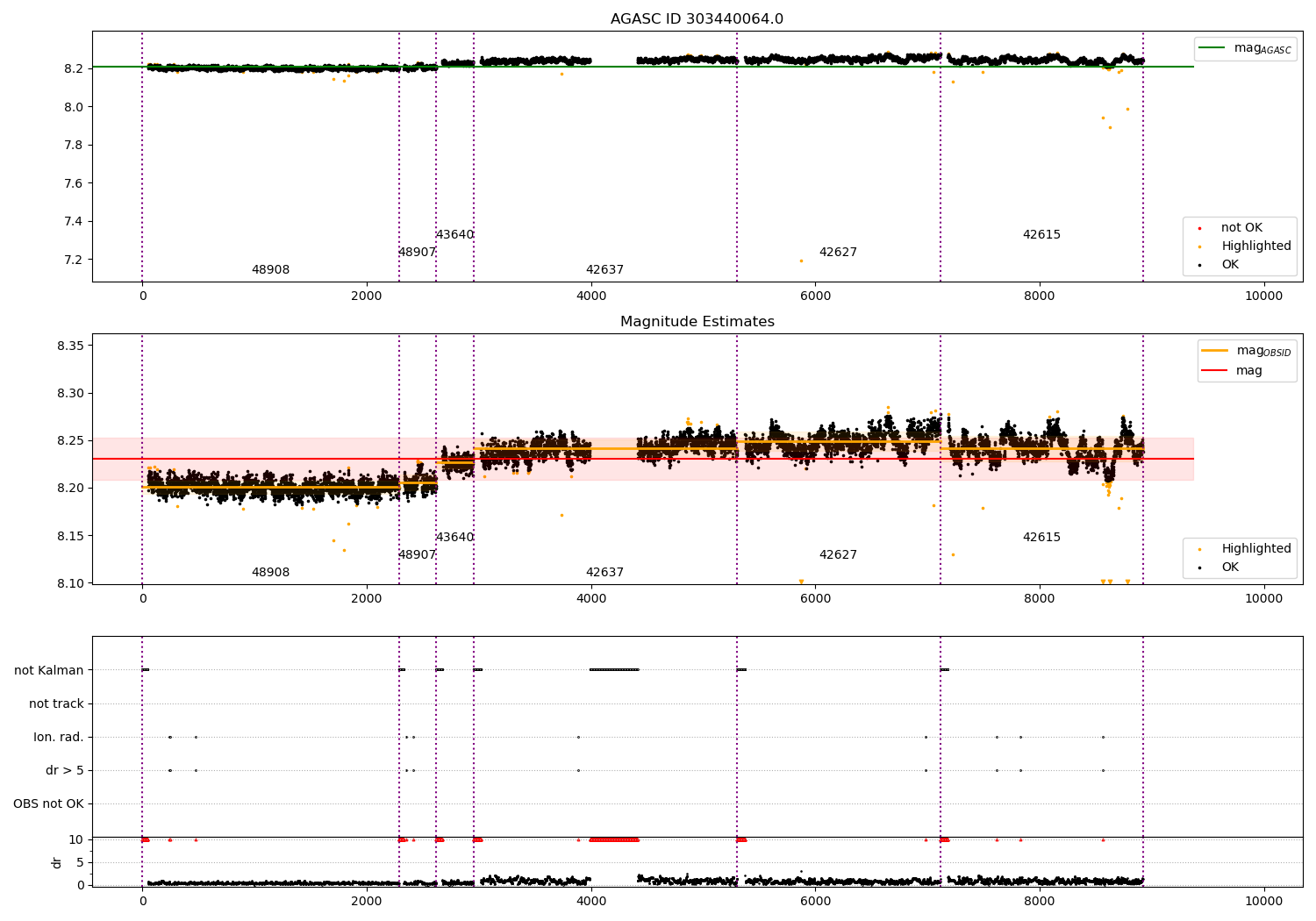Select 'not OK' in the top plot legend
This screenshot has width=1316, height=921.
[x=1241, y=228]
